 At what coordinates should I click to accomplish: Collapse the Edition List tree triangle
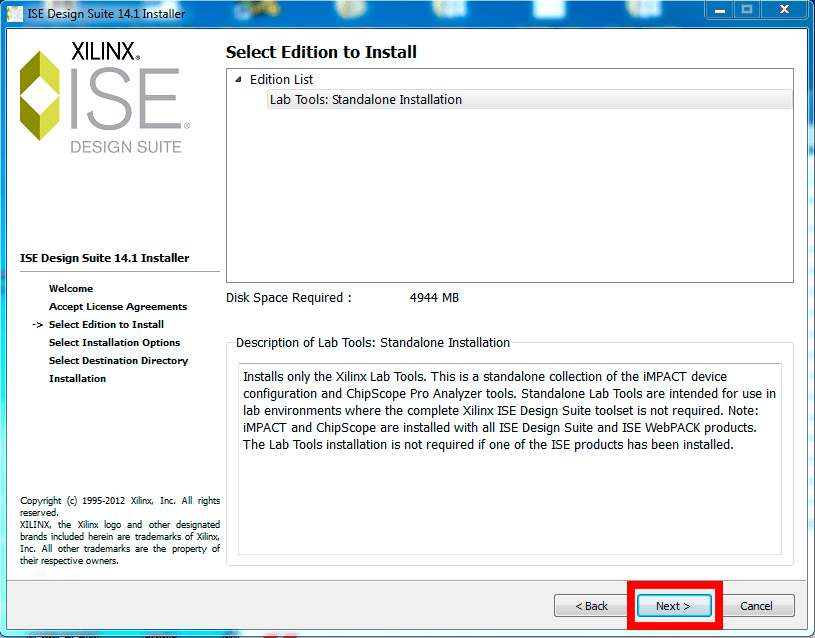[x=238, y=80]
